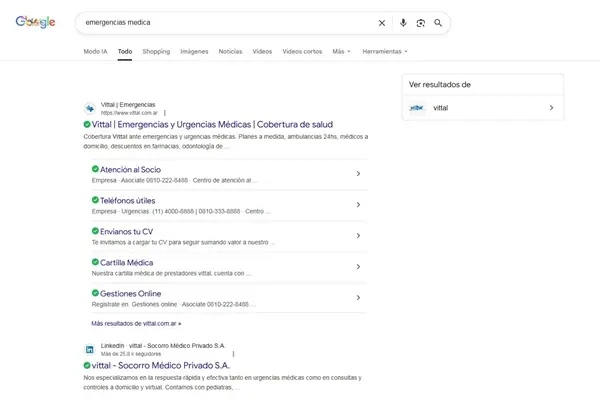The height and width of the screenshot is (400, 600).
Task: Click the vittal logo in Ver resultados panel
Action: coord(417,108)
